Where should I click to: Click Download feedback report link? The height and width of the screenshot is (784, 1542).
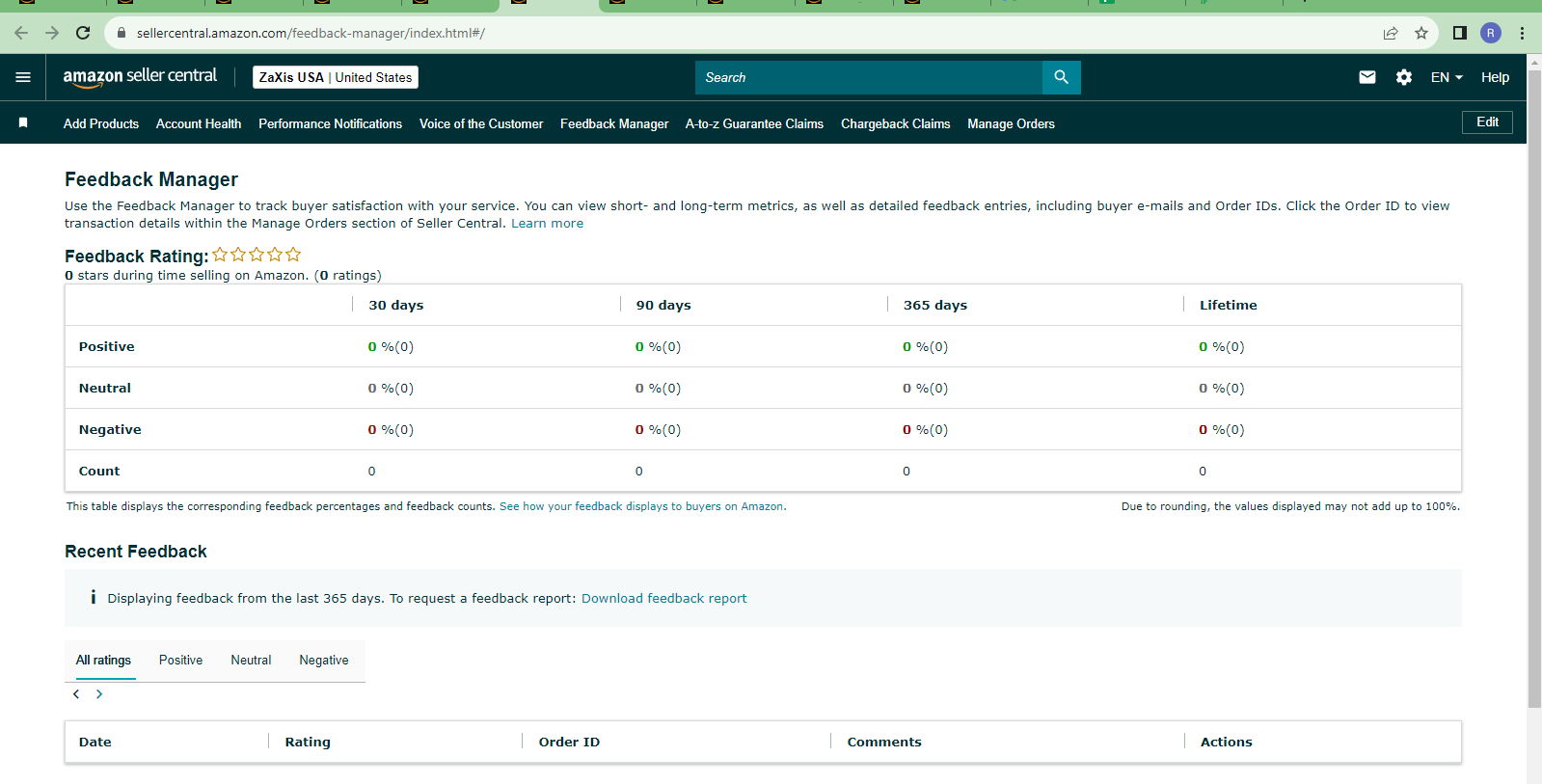point(663,598)
